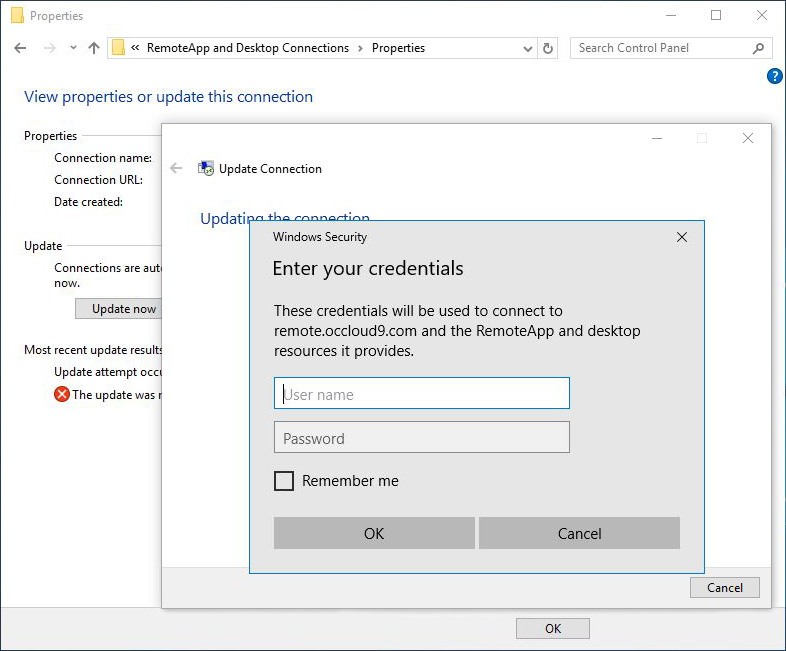
Task: Go up one folder level
Action: pos(94,48)
